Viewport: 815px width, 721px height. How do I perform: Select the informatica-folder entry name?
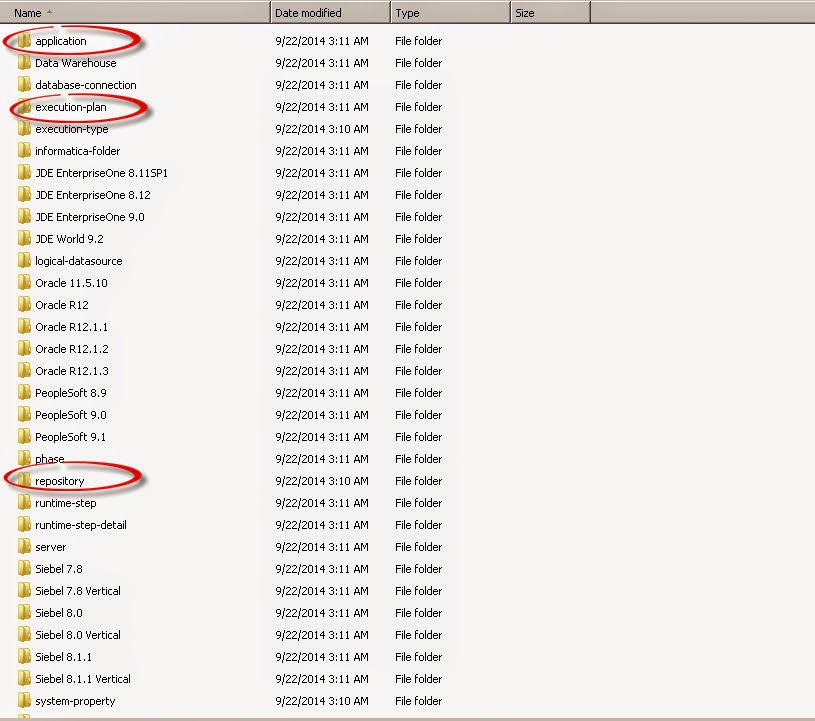pos(77,151)
